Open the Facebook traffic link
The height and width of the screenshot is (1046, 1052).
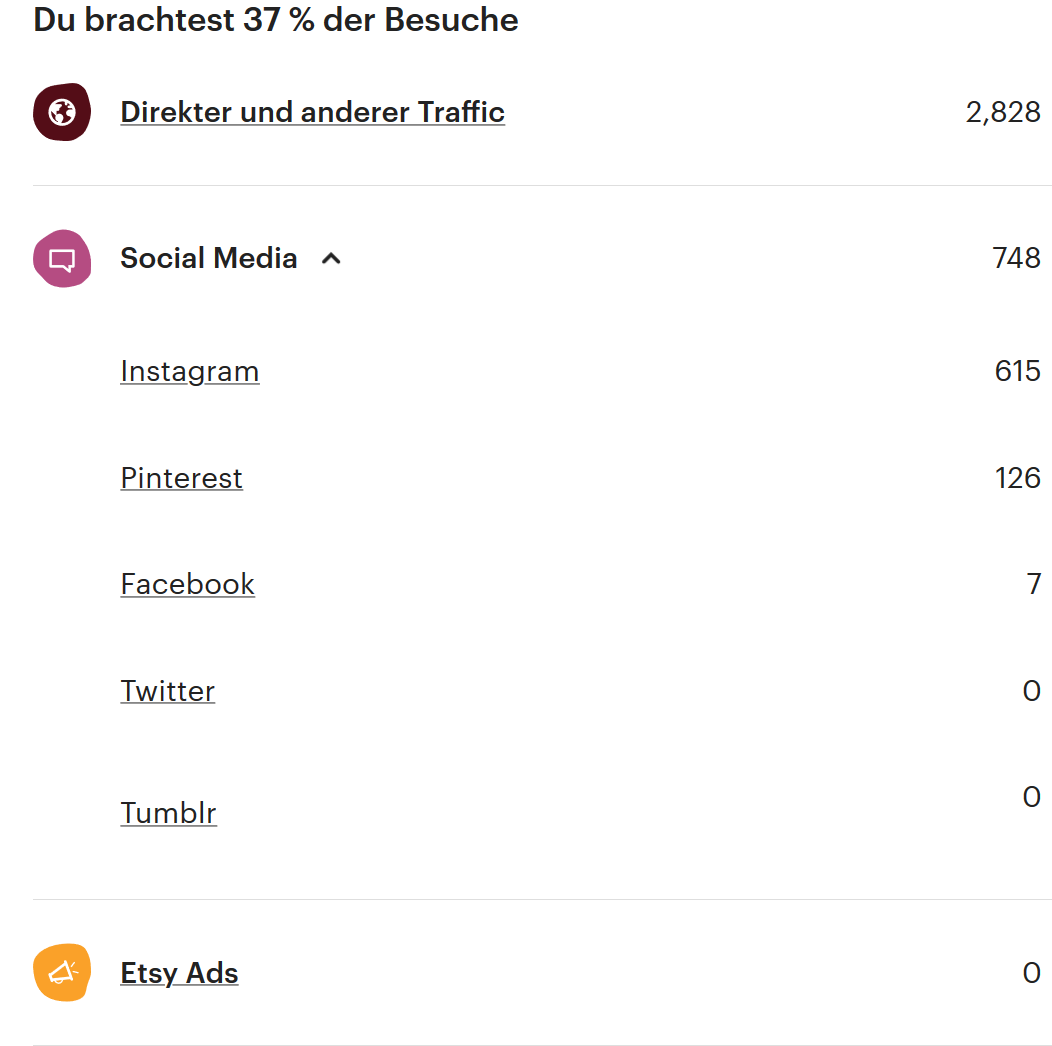tap(188, 584)
